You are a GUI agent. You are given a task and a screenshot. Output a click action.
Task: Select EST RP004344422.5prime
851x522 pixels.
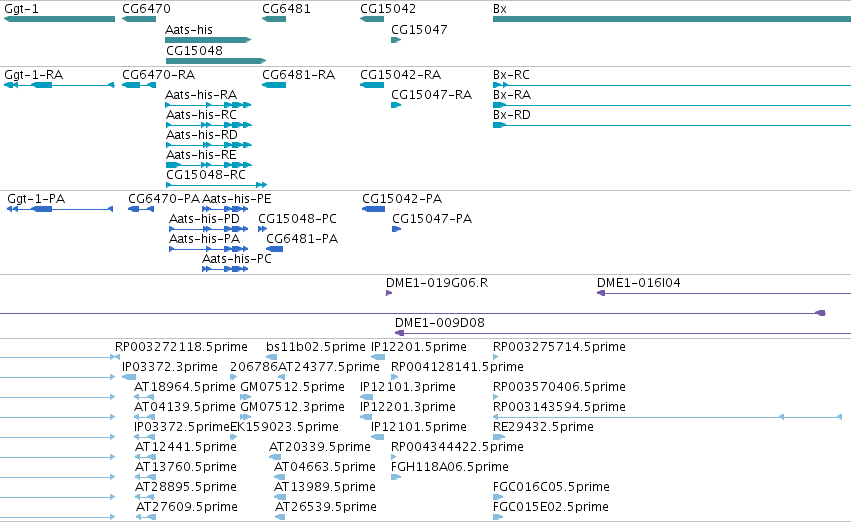457,447
